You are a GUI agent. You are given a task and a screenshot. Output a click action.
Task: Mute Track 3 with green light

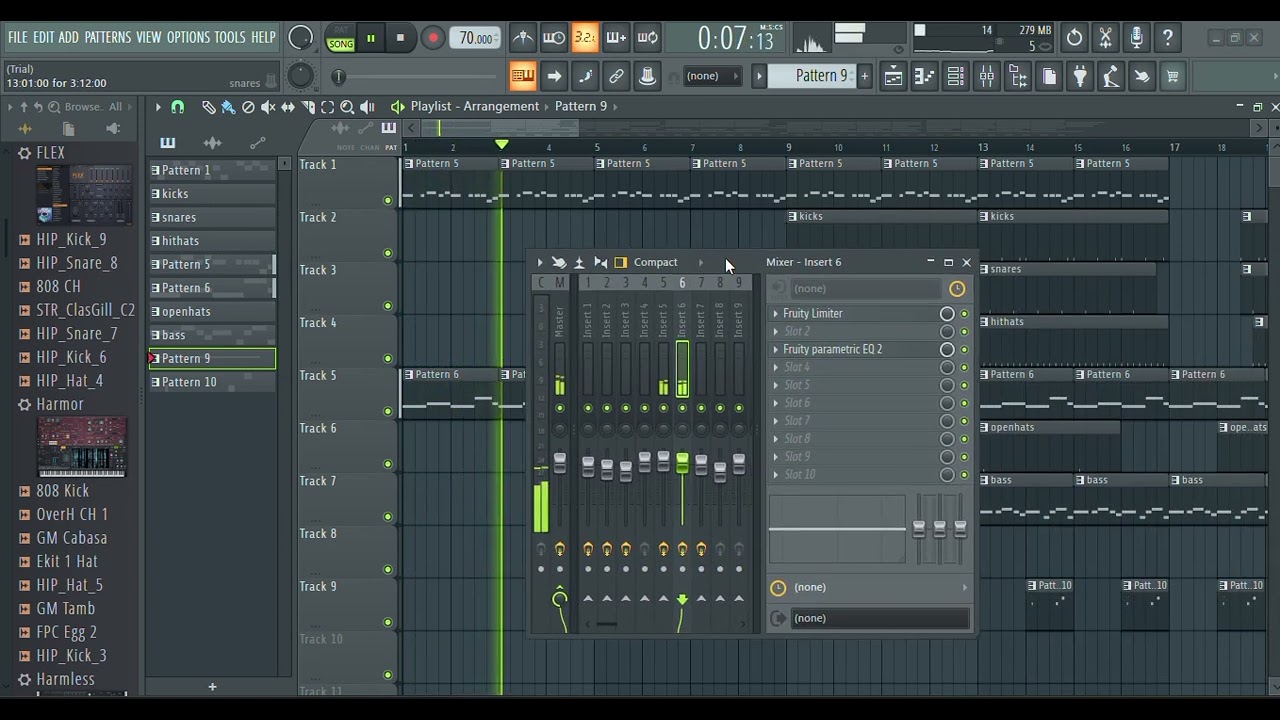[x=388, y=306]
